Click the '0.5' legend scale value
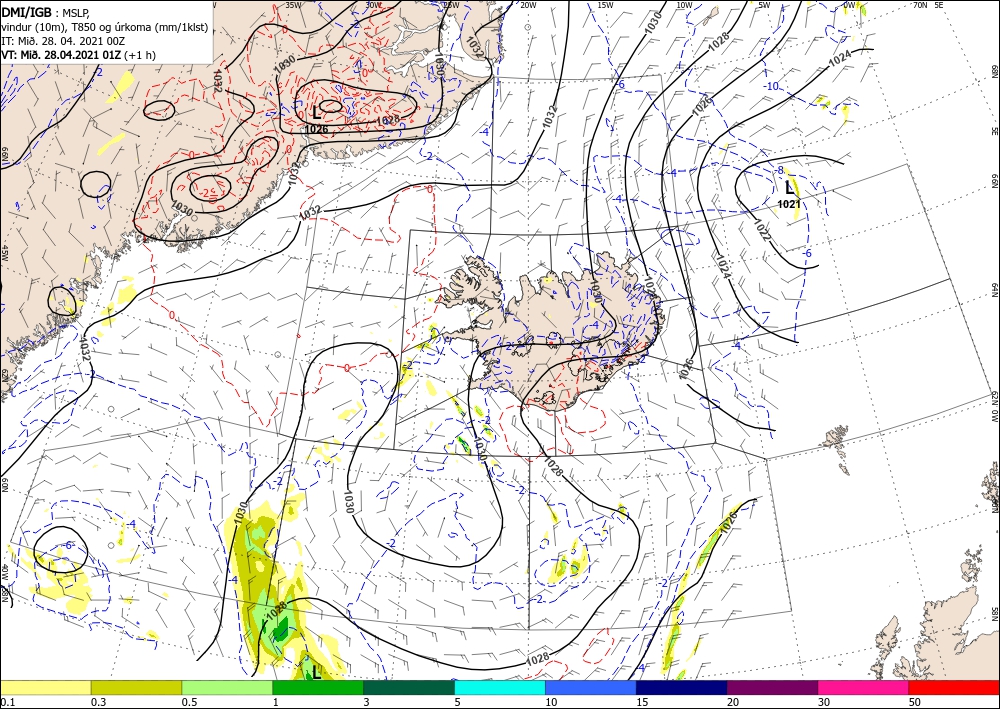The image size is (1000, 709). pyautogui.click(x=189, y=702)
